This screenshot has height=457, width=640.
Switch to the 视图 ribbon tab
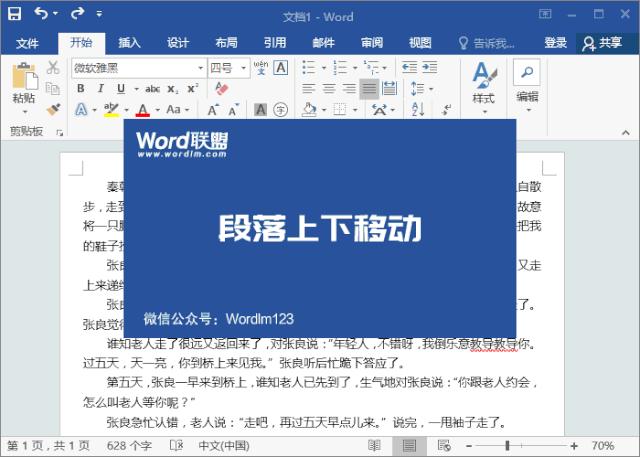point(420,42)
